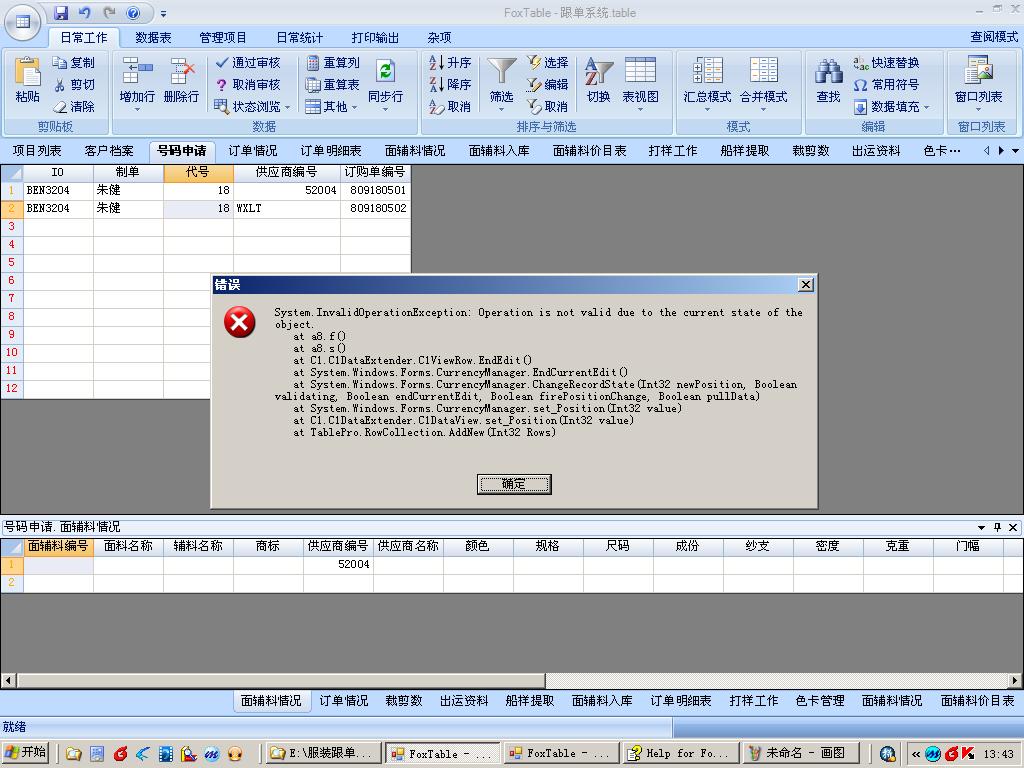This screenshot has height=768, width=1024.
Task: Expand the 状态浏览 dropdown
Action: click(287, 107)
